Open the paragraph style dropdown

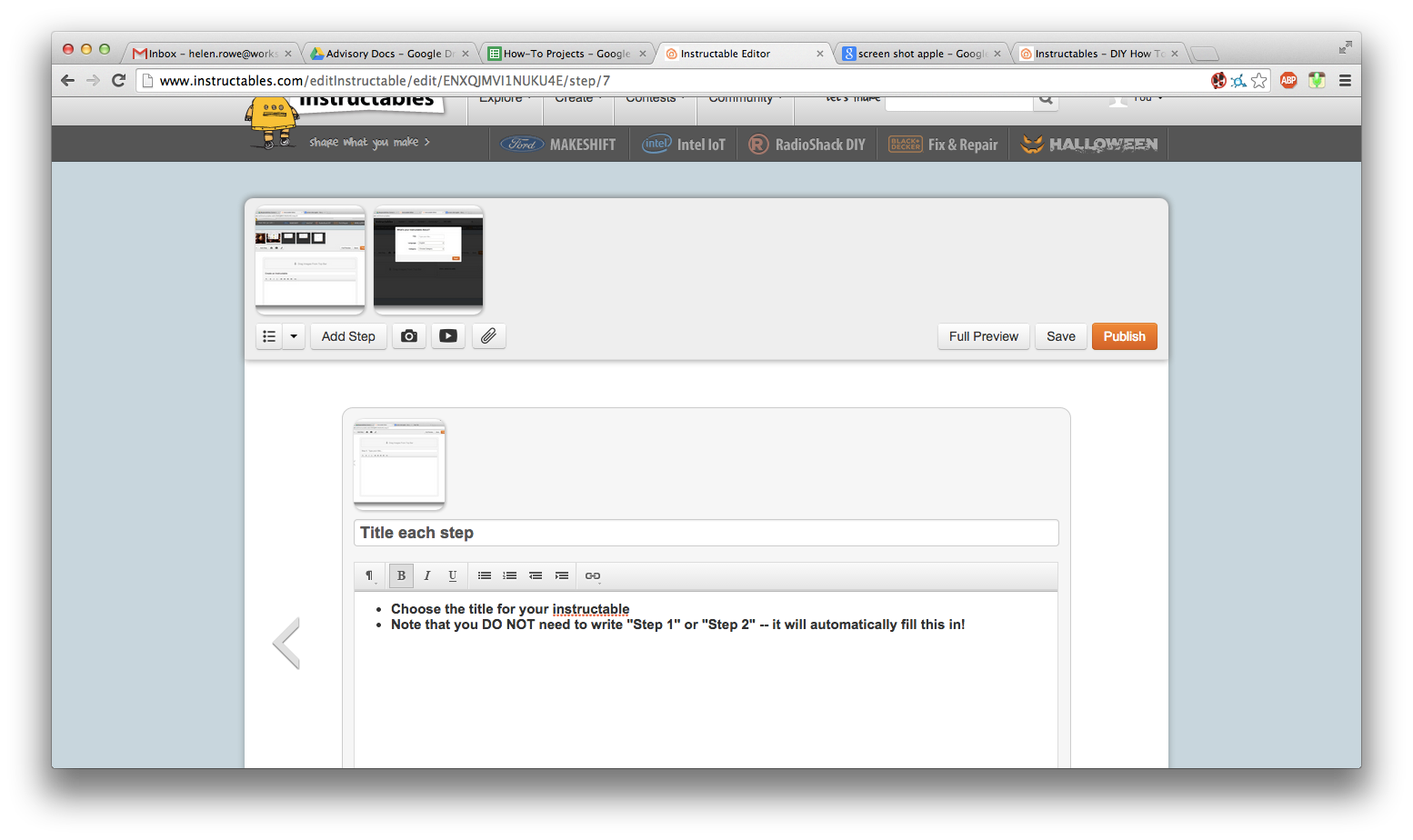[x=369, y=575]
